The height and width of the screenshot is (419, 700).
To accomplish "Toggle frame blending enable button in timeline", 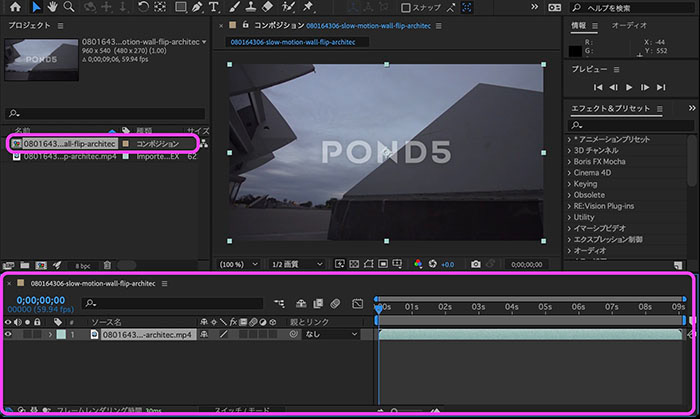I will (318, 304).
